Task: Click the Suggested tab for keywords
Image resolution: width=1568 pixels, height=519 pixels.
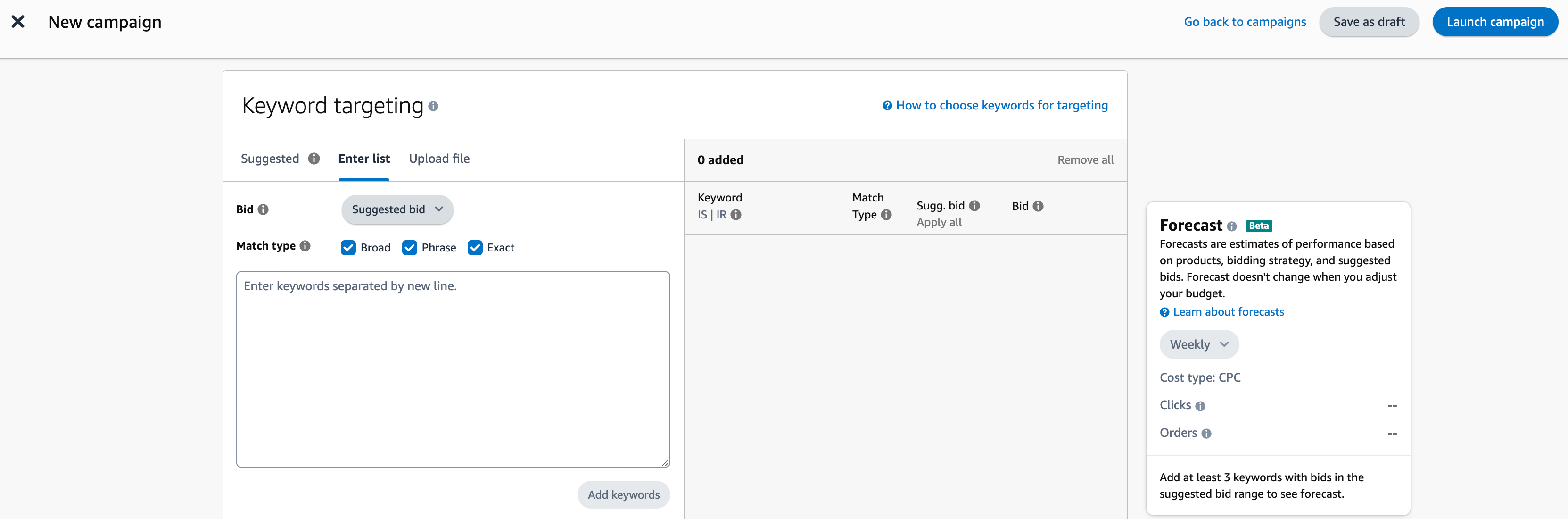Action: point(269,158)
